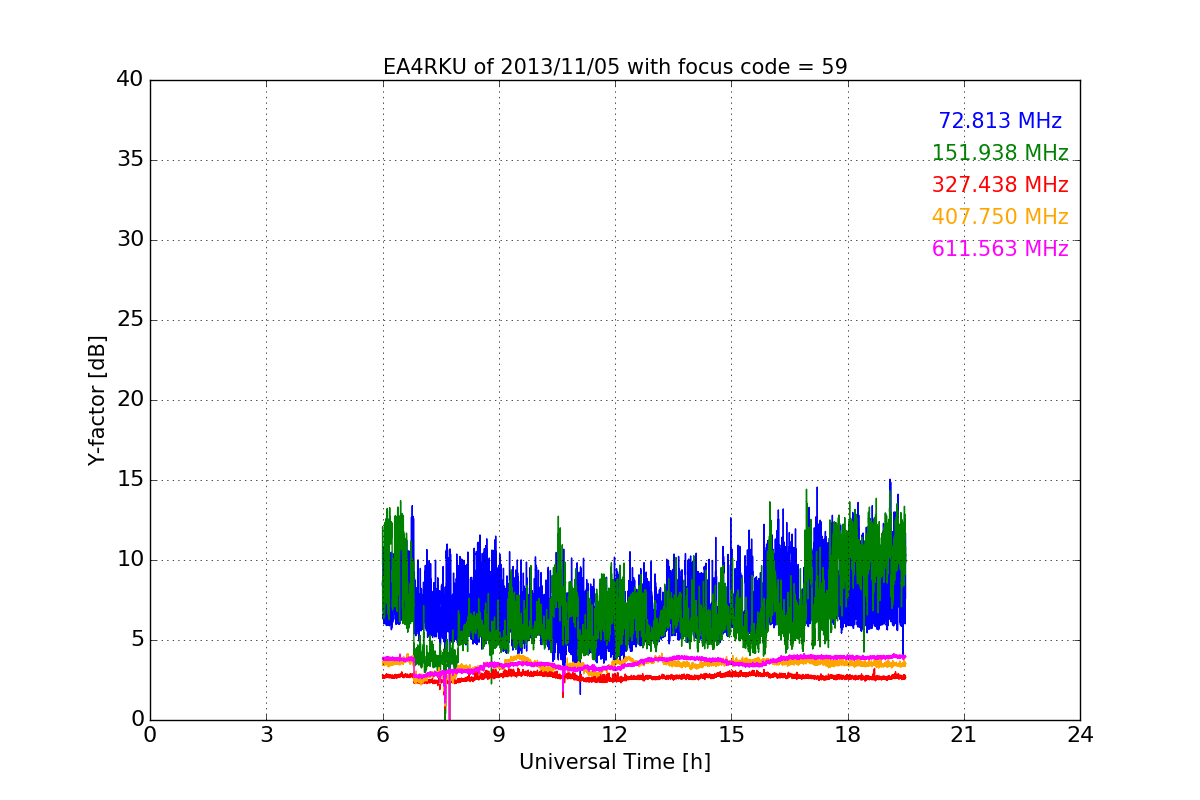Screen dimensions: 1200x800
Task: Click the y-axis tick label 20
Action: click(130, 400)
